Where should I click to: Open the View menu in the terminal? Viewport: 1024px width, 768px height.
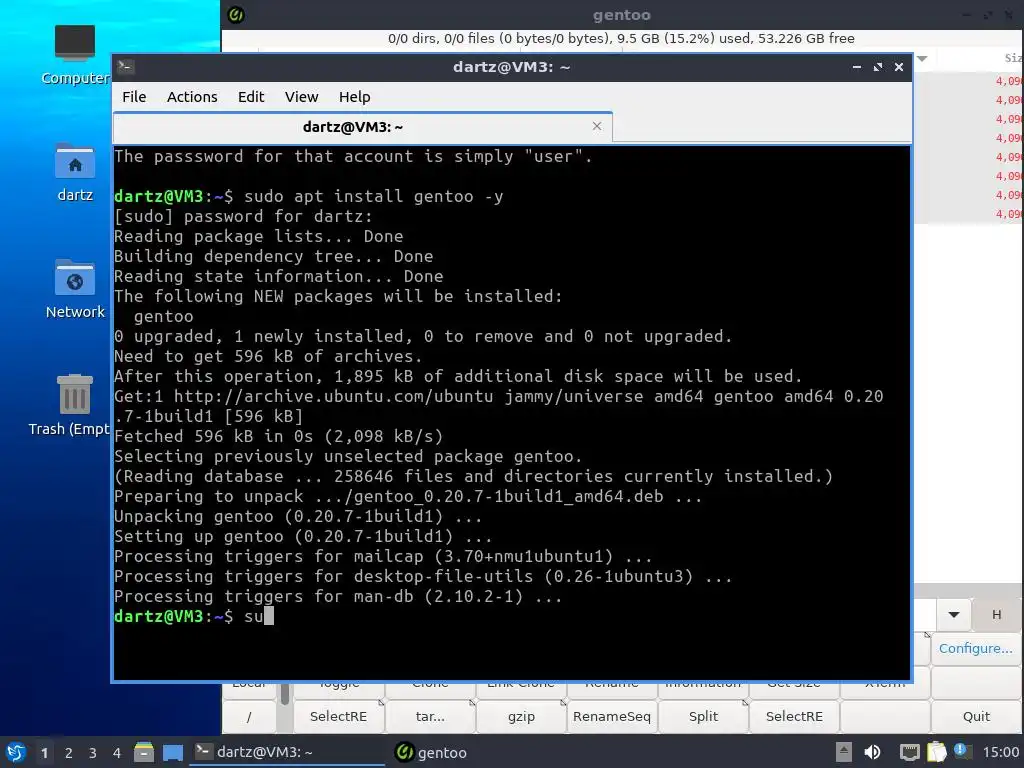[301, 97]
